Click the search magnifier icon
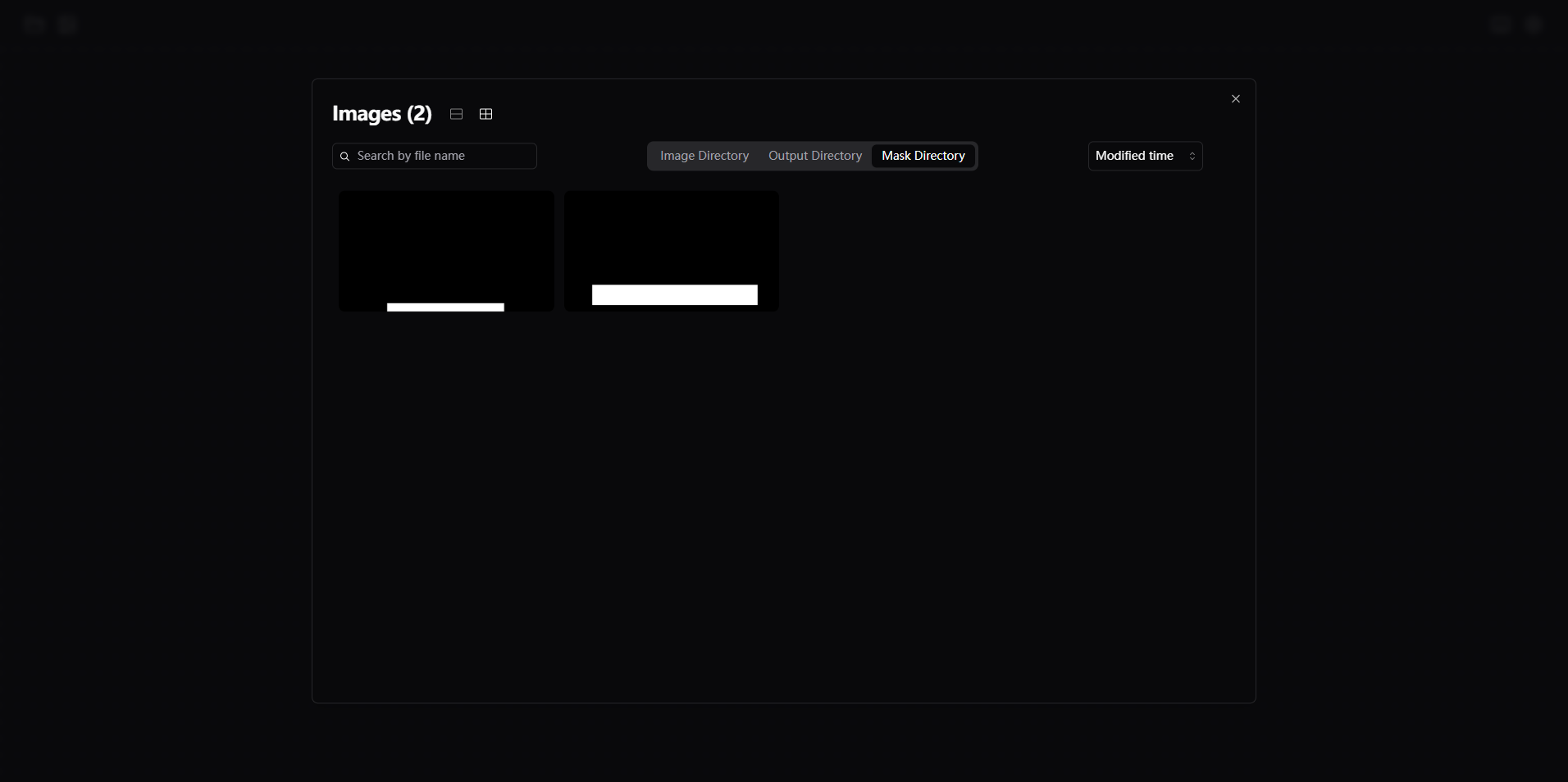Image resolution: width=1568 pixels, height=782 pixels. [345, 156]
